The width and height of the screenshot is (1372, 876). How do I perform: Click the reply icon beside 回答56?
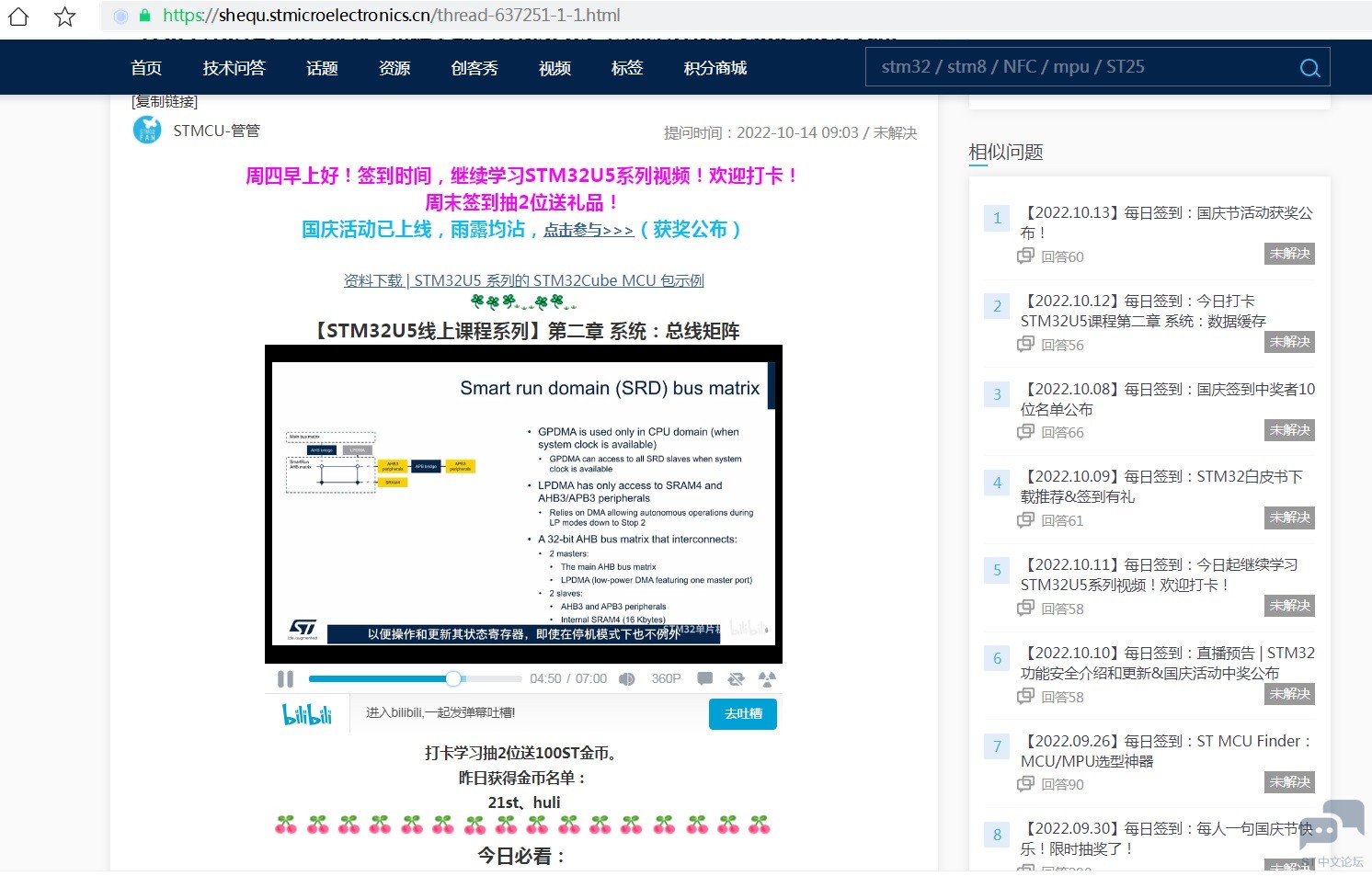coord(1026,345)
